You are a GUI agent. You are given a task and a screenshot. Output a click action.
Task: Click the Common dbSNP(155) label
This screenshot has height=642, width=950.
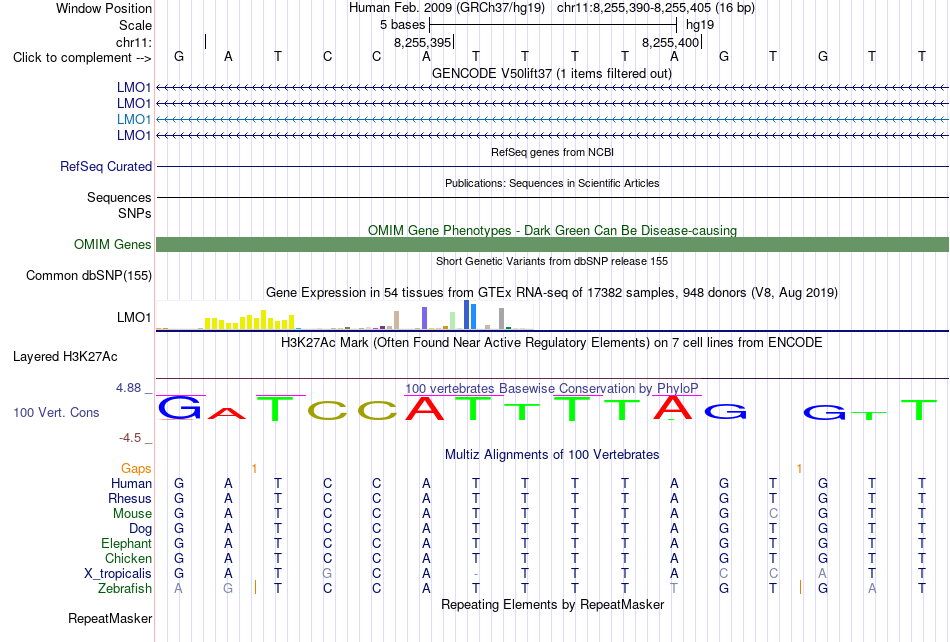pyautogui.click(x=88, y=276)
